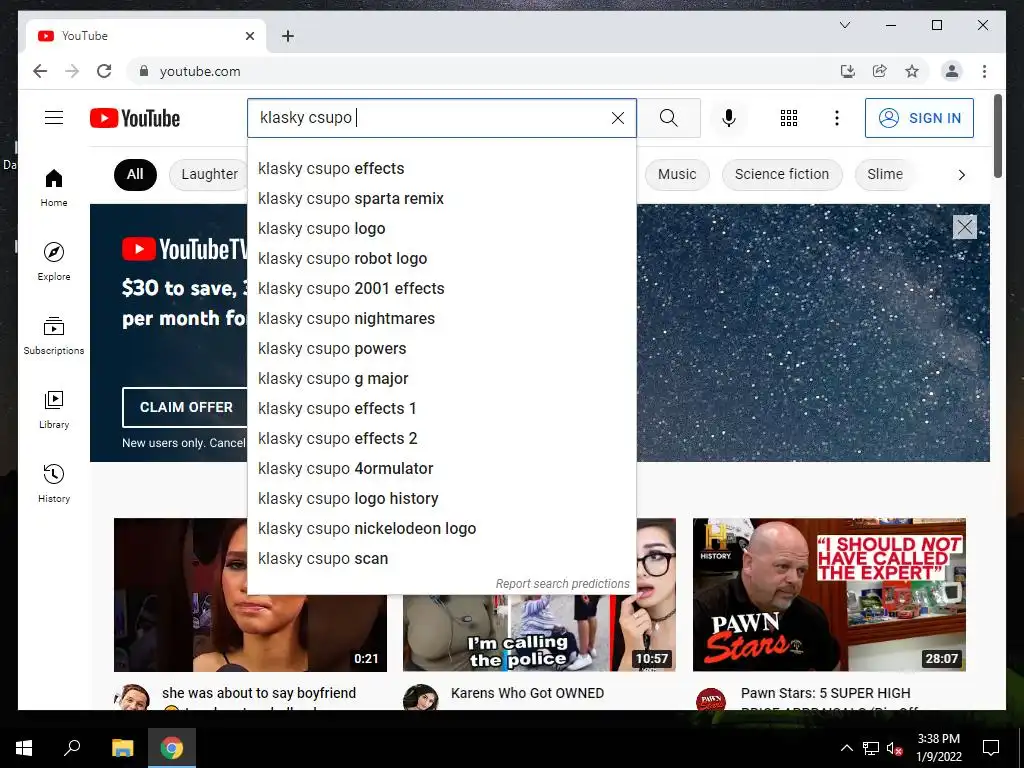Reload the page
Image resolution: width=1024 pixels, height=768 pixels.
pyautogui.click(x=104, y=71)
